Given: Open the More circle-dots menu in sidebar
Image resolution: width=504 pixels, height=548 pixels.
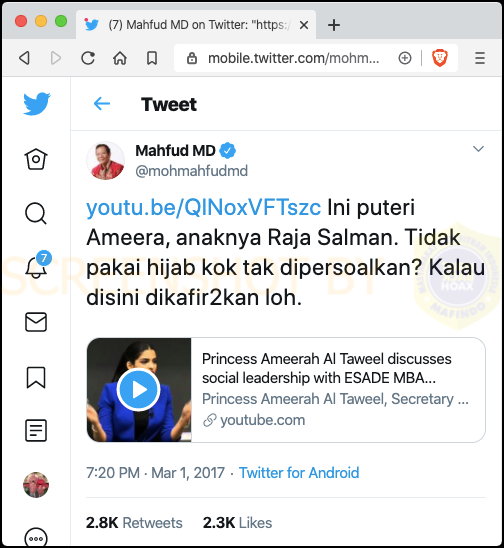Looking at the screenshot, I should coord(36,537).
